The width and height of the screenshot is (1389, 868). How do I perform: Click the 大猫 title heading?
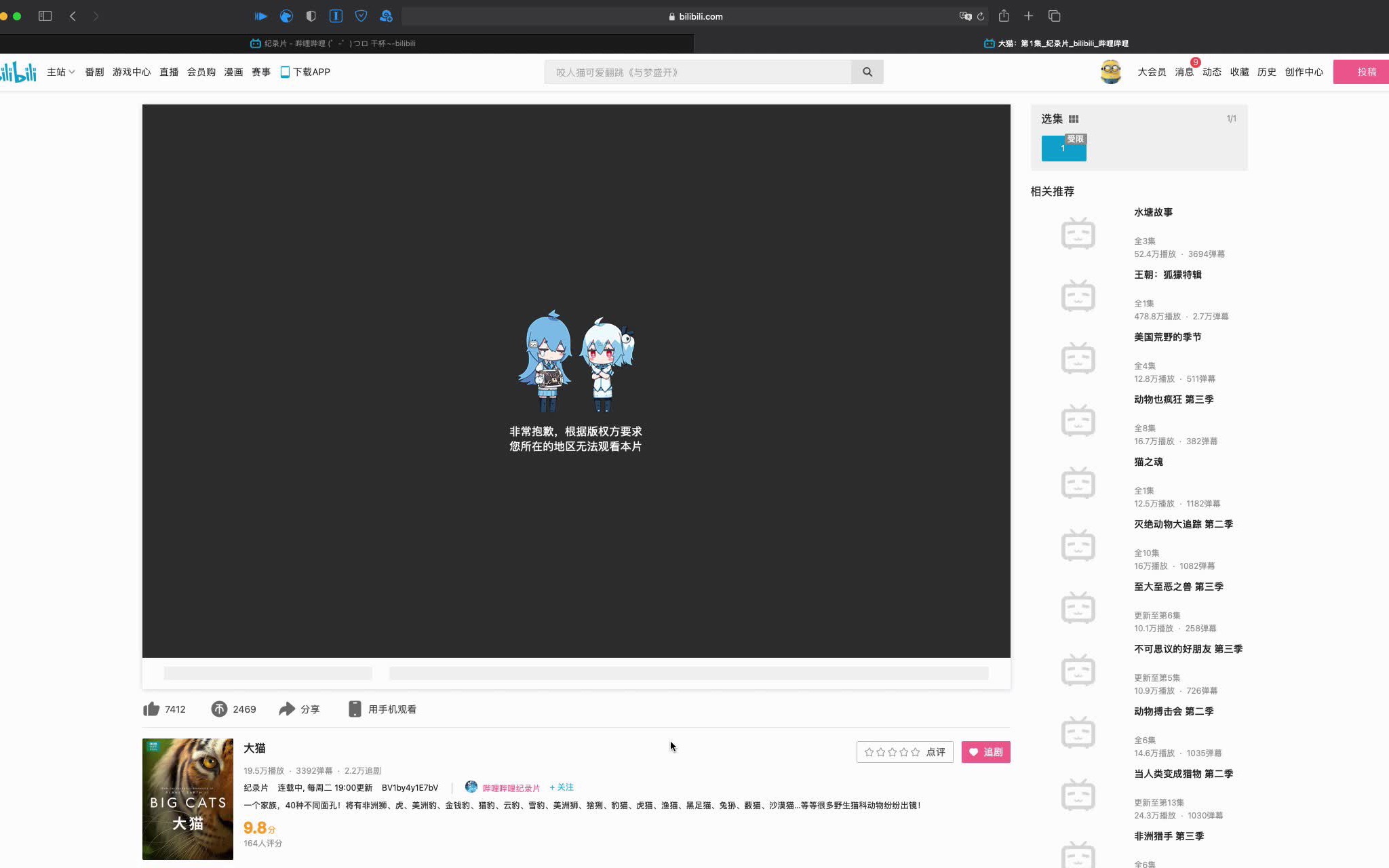(x=254, y=748)
